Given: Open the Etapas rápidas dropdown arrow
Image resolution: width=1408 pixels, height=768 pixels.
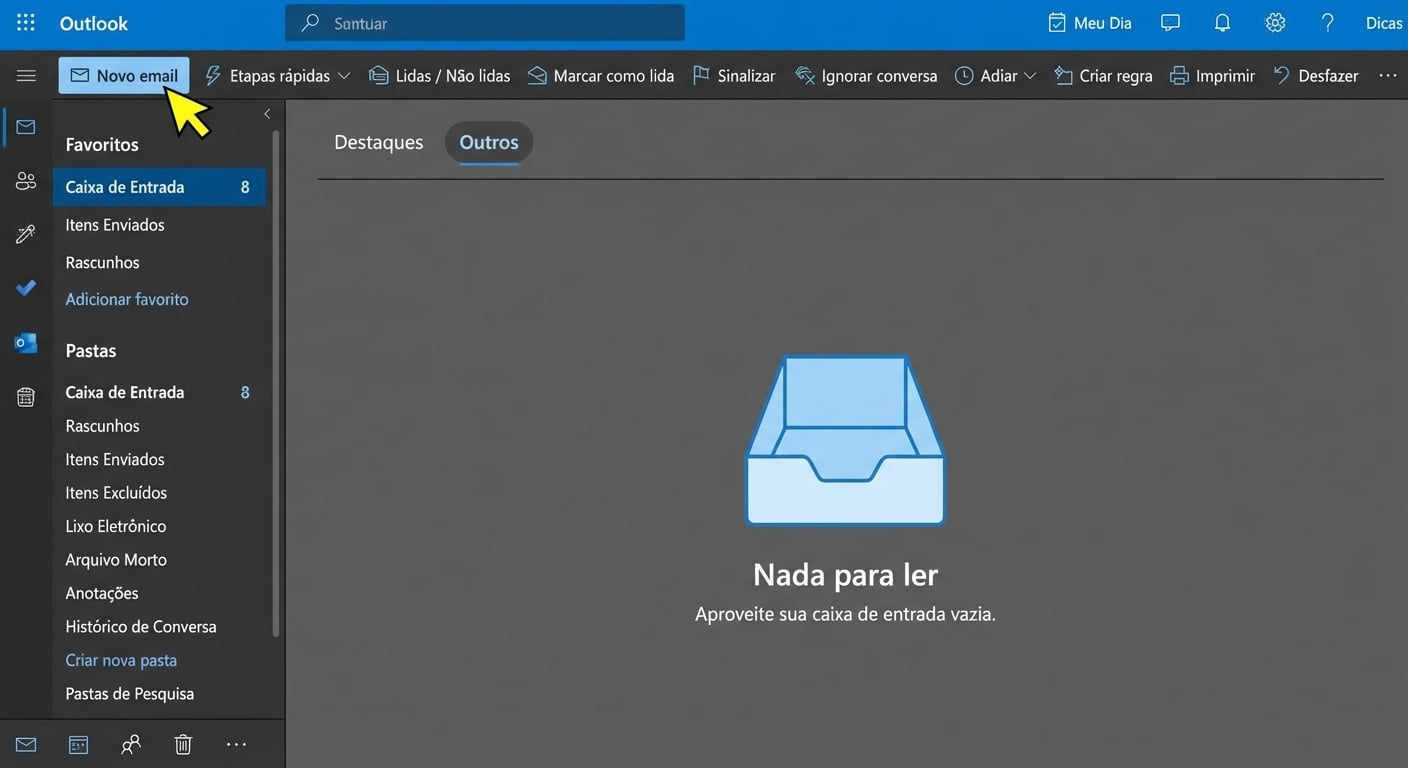Looking at the screenshot, I should click(344, 75).
